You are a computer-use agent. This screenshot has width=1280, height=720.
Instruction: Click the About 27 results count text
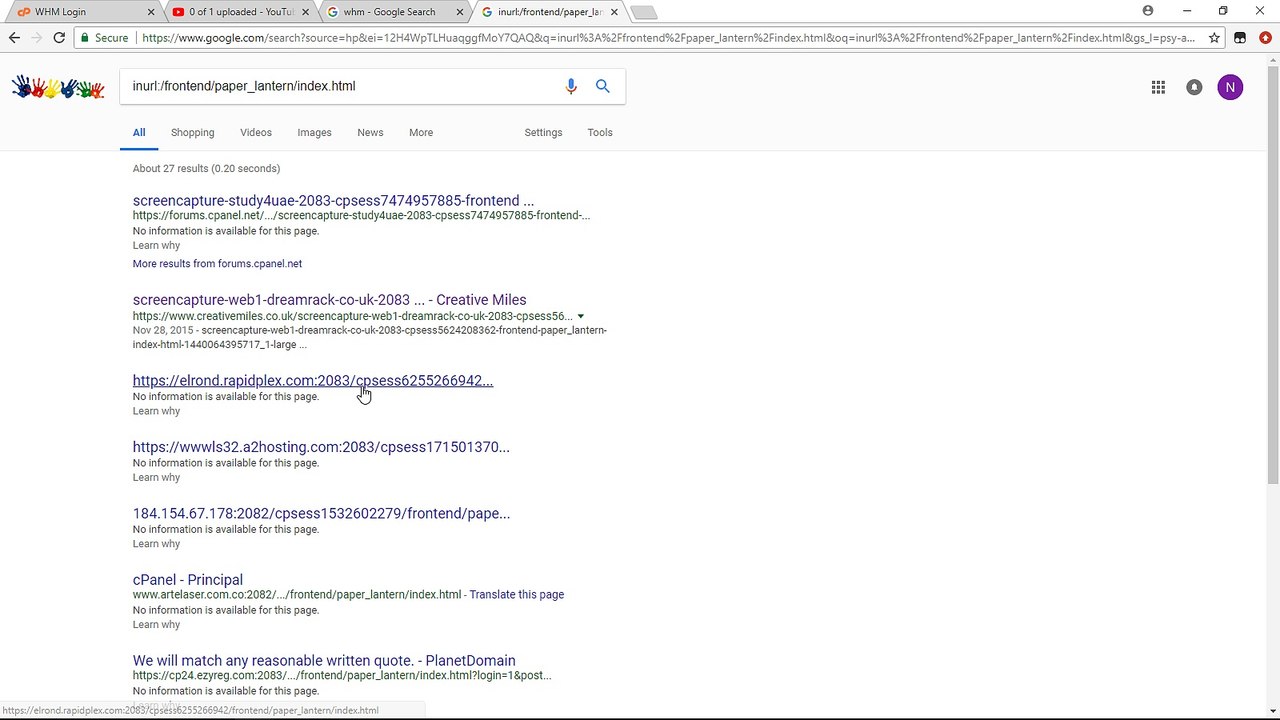(206, 169)
